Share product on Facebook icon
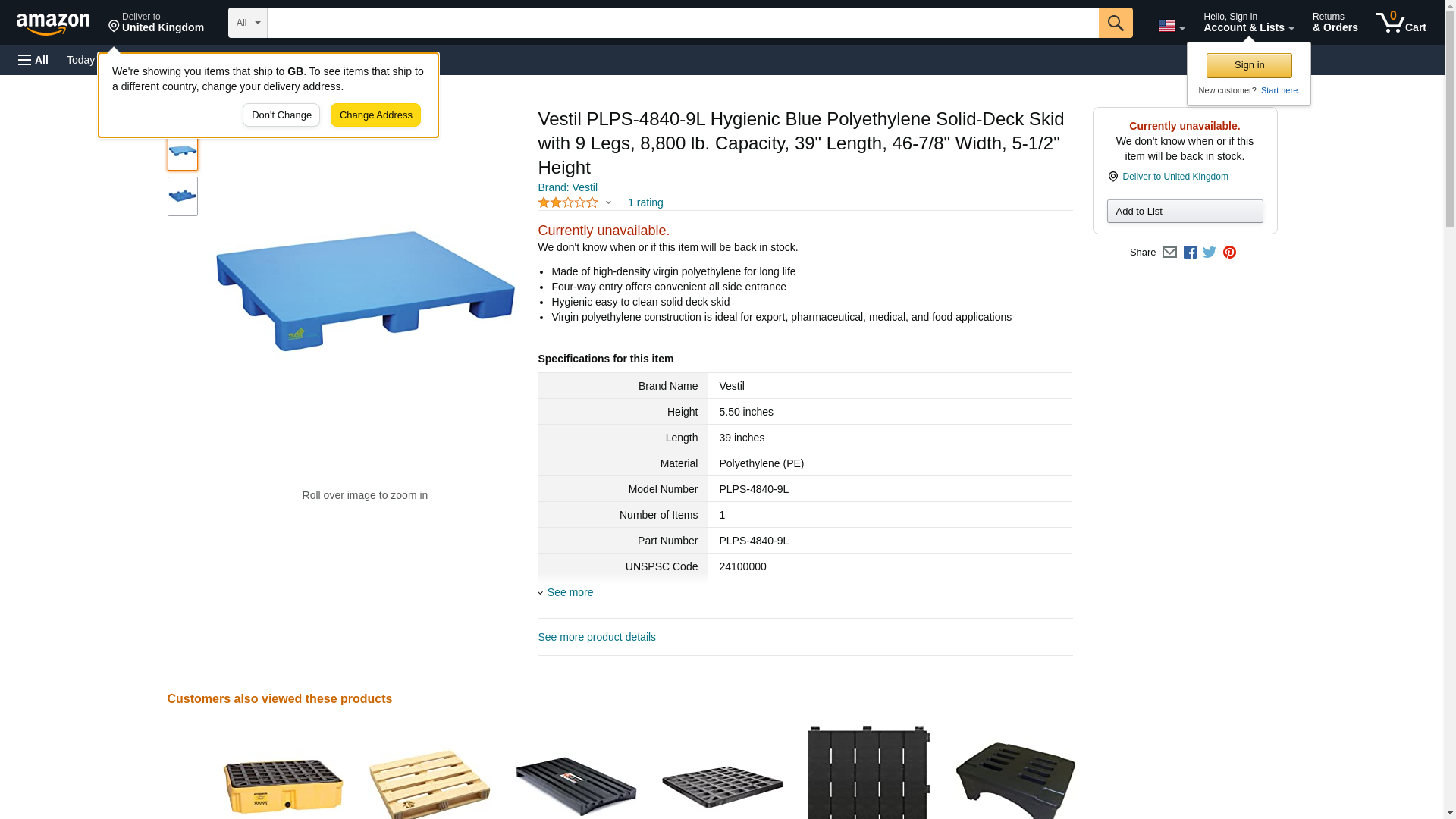Screen dimensions: 1456x819 (1190, 253)
